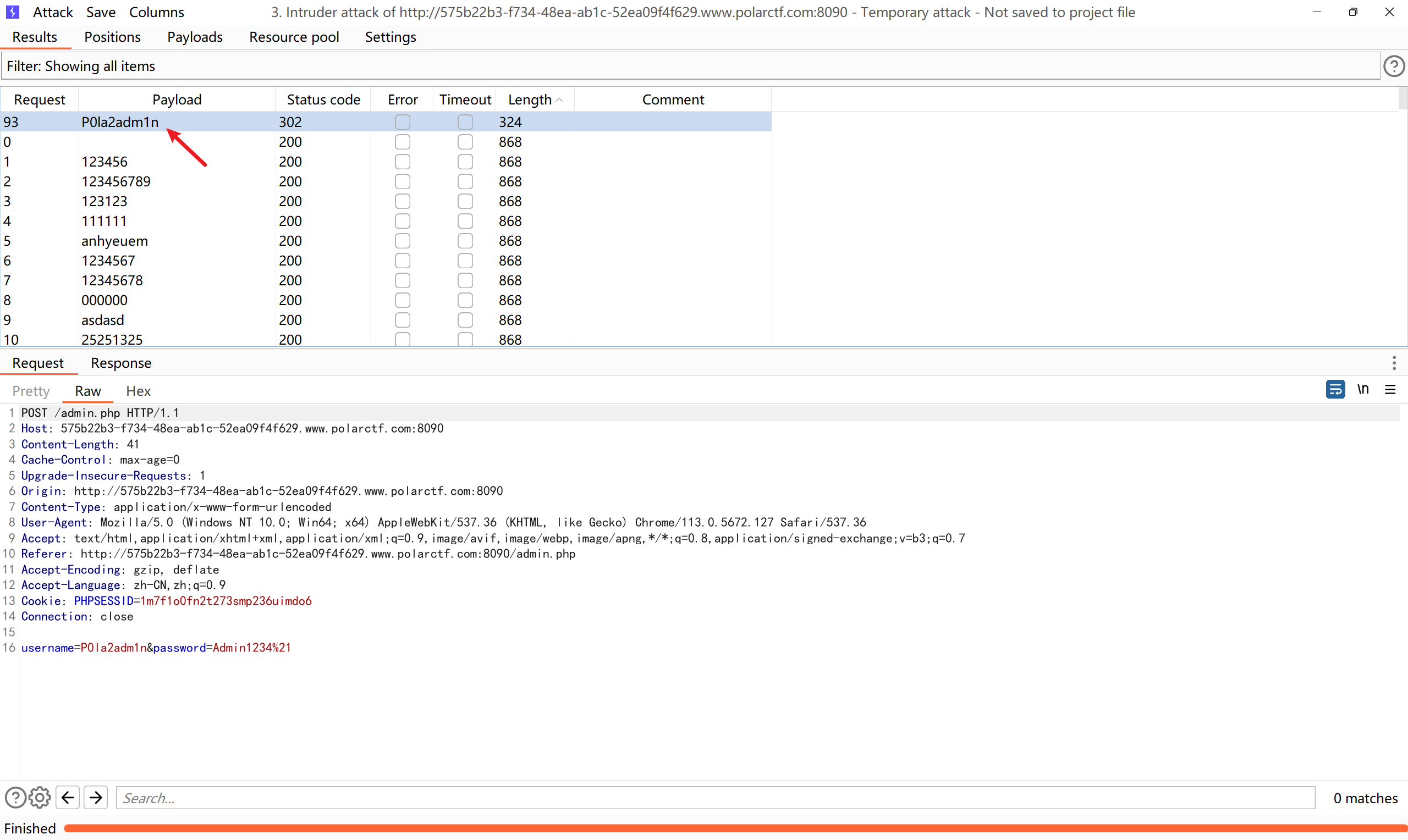Click the next match right arrow
The width and height of the screenshot is (1408, 840).
(96, 798)
